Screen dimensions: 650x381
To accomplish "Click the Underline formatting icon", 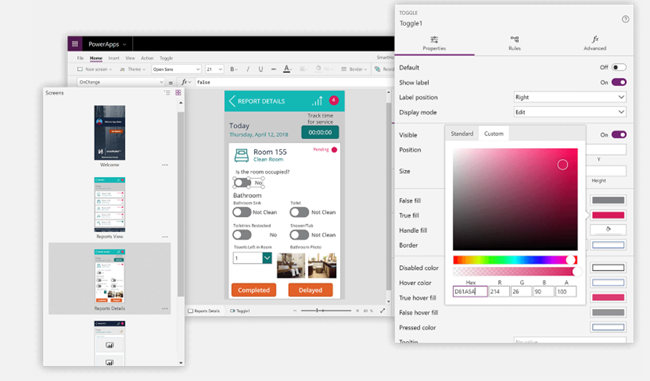I will pos(261,69).
